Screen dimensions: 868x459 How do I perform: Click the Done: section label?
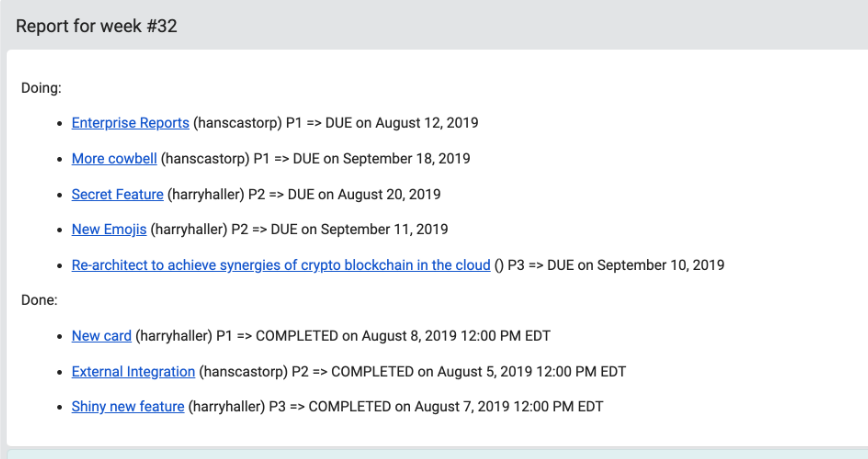39,300
